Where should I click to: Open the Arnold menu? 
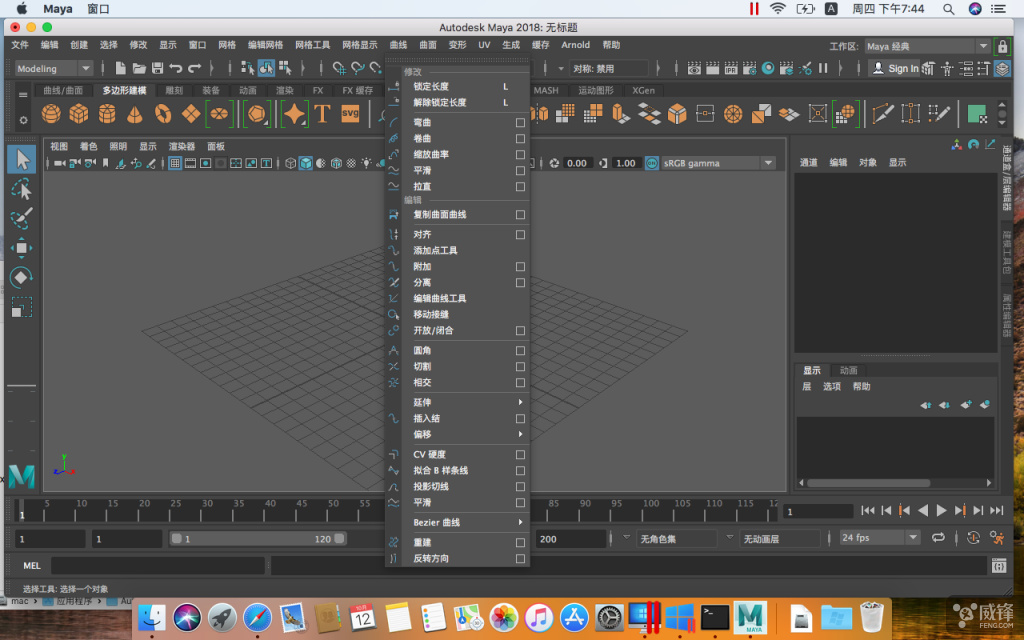575,45
